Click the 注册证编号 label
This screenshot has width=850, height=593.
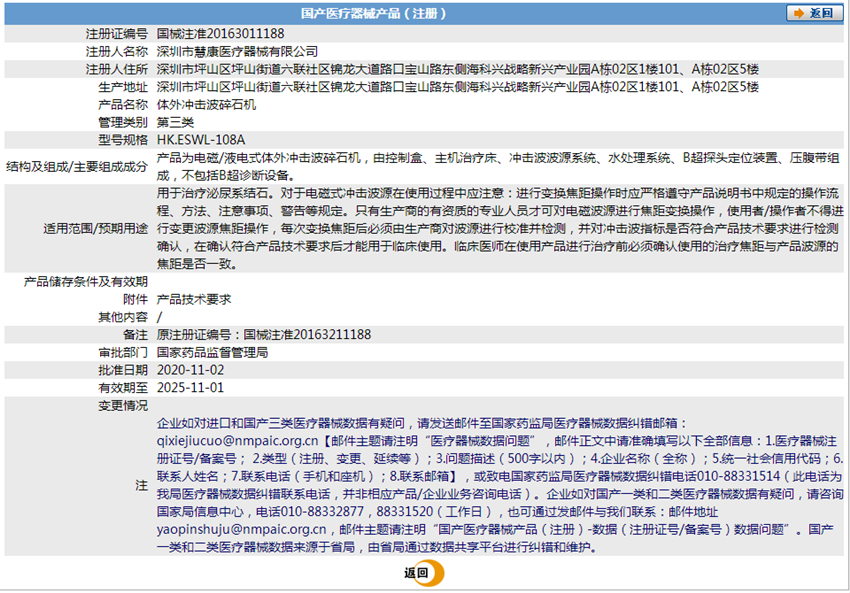point(117,34)
